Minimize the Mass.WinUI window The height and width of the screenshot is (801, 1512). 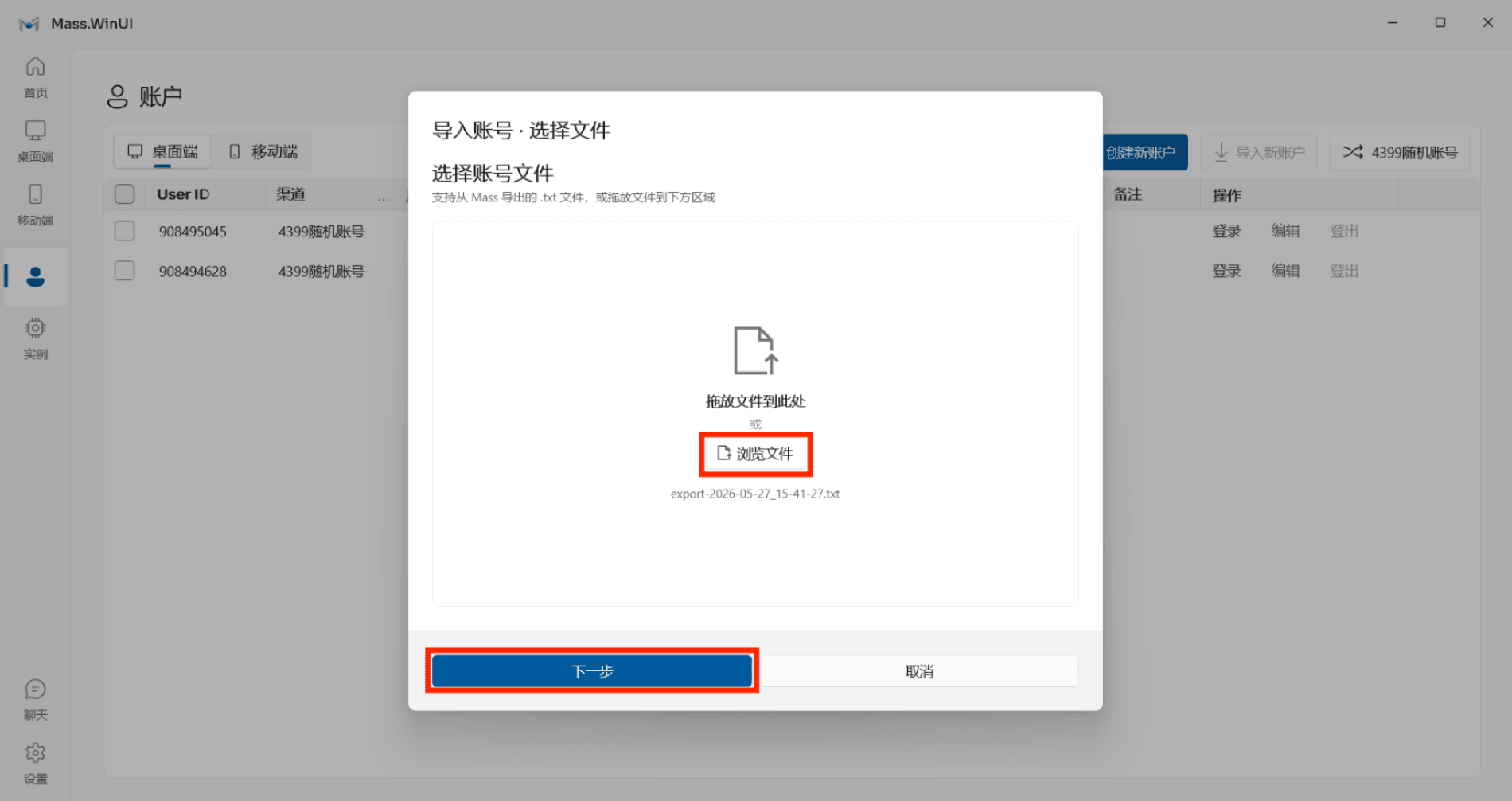(x=1393, y=22)
